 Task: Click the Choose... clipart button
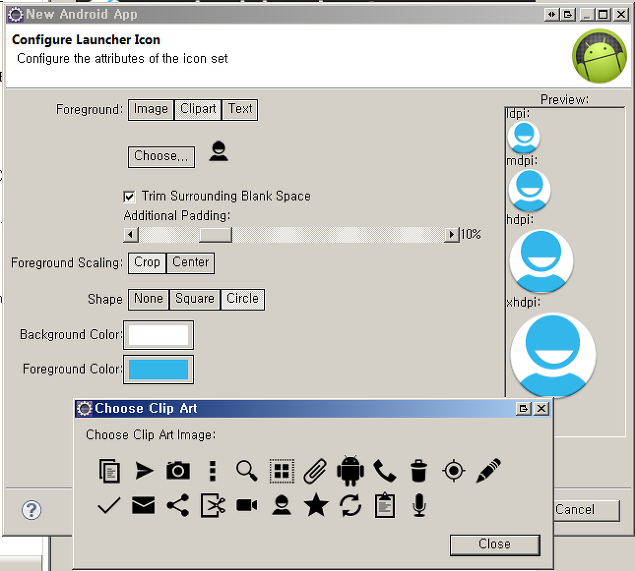161,157
